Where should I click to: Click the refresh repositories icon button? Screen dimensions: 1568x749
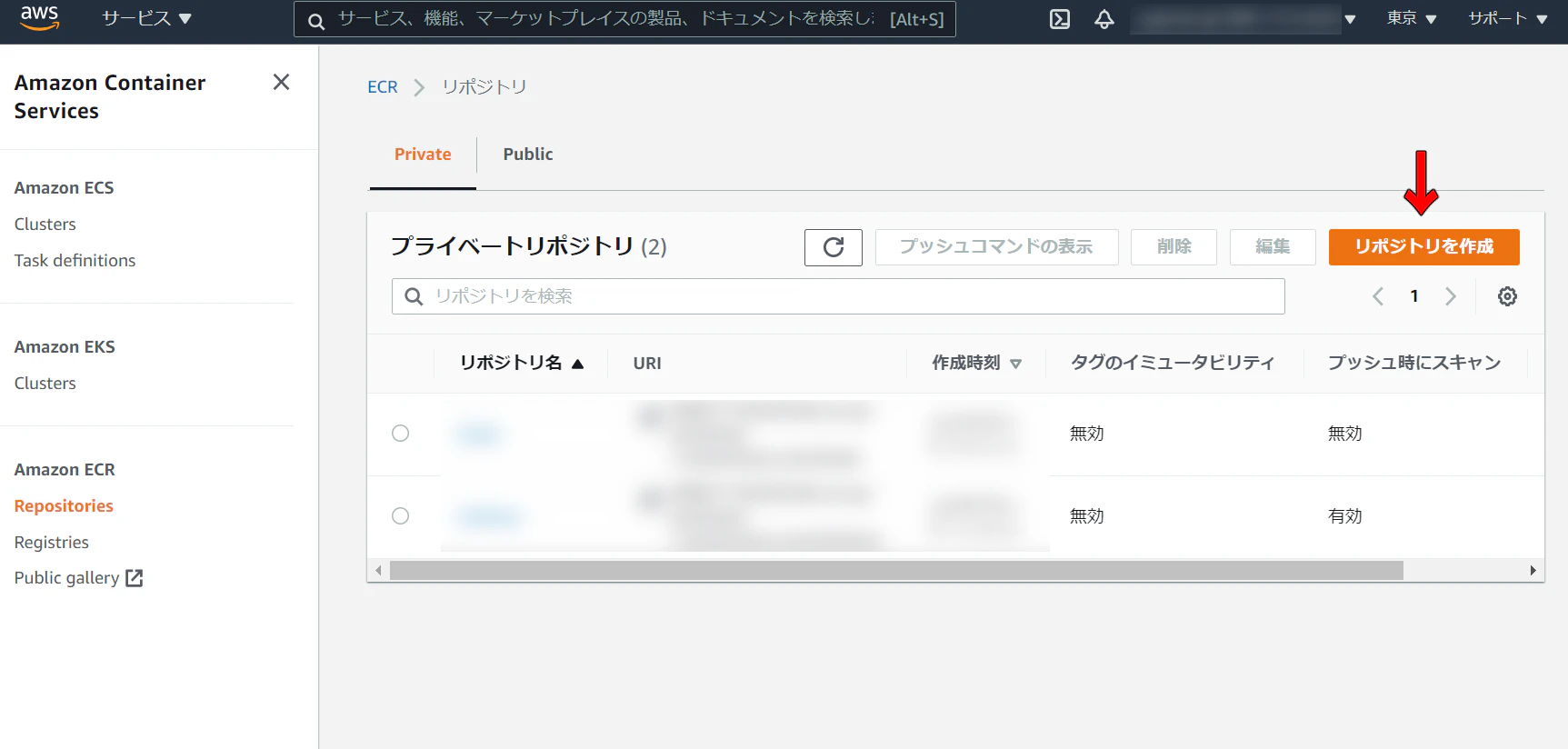point(834,247)
